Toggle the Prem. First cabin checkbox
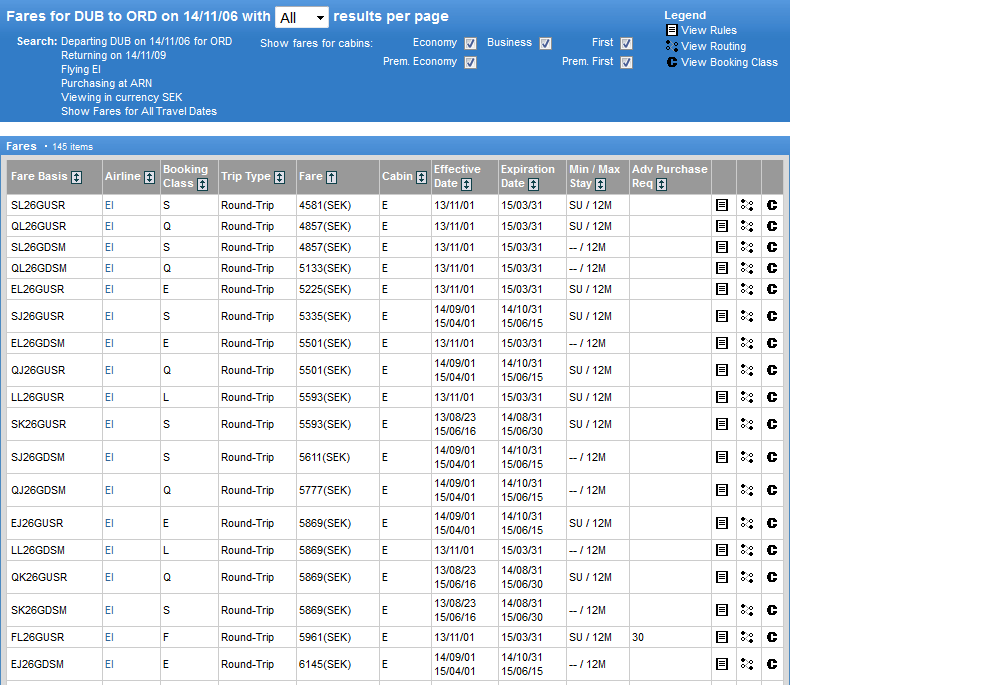 tap(626, 62)
